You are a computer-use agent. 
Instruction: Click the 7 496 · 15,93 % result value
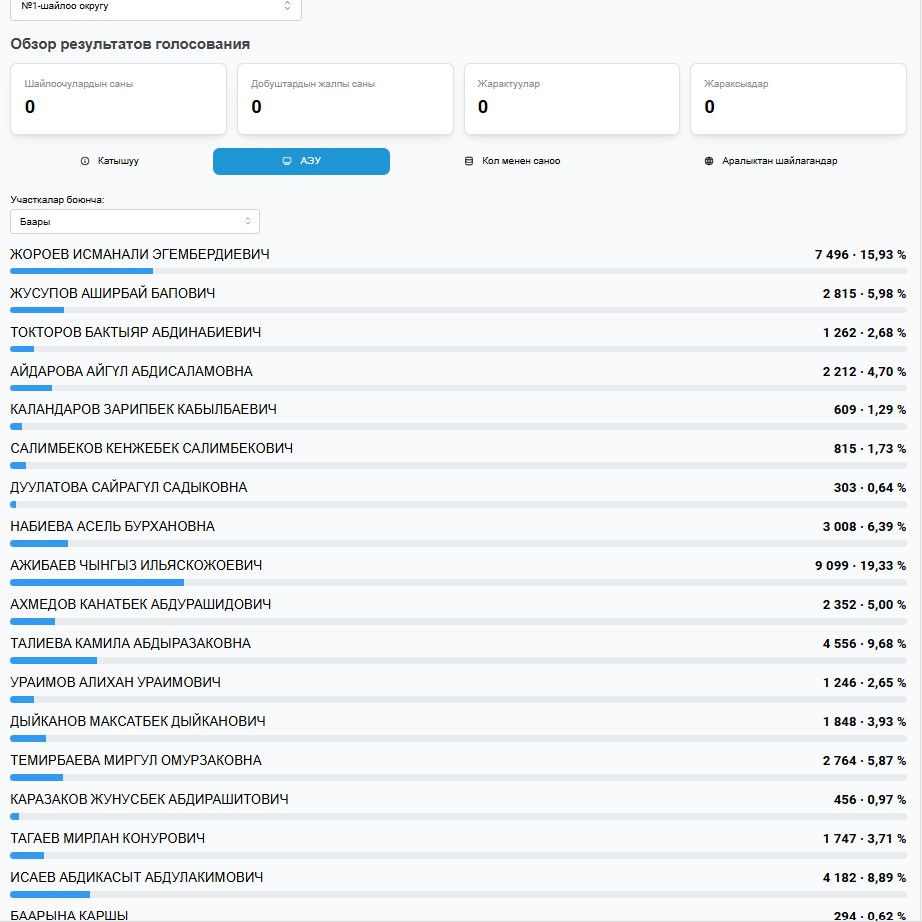pyautogui.click(x=860, y=255)
